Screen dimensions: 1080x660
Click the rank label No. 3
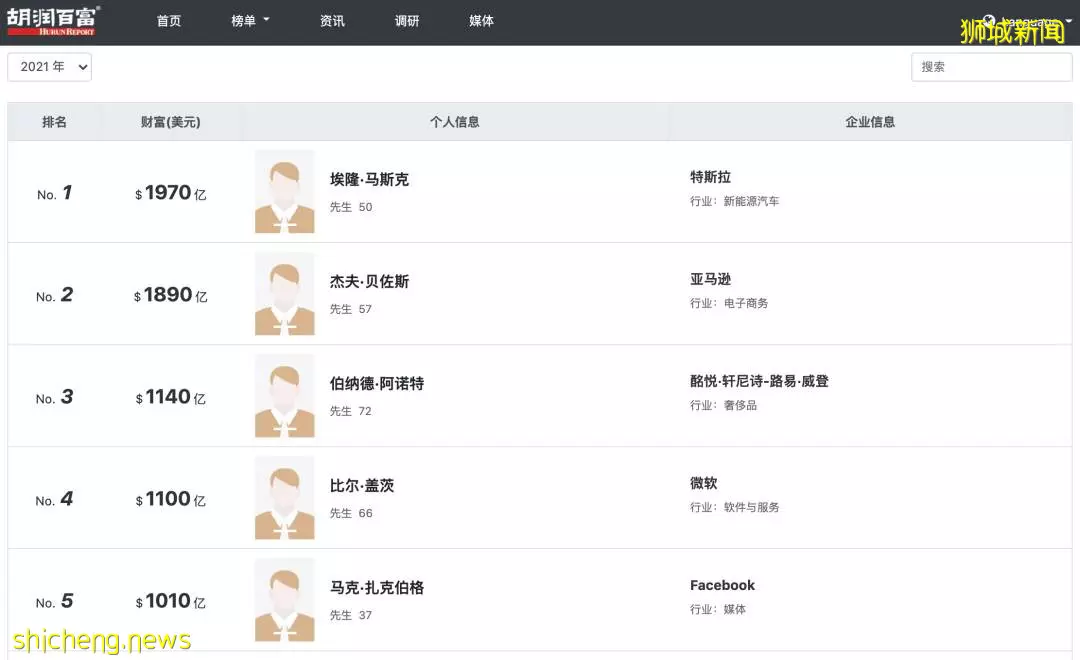coord(54,397)
